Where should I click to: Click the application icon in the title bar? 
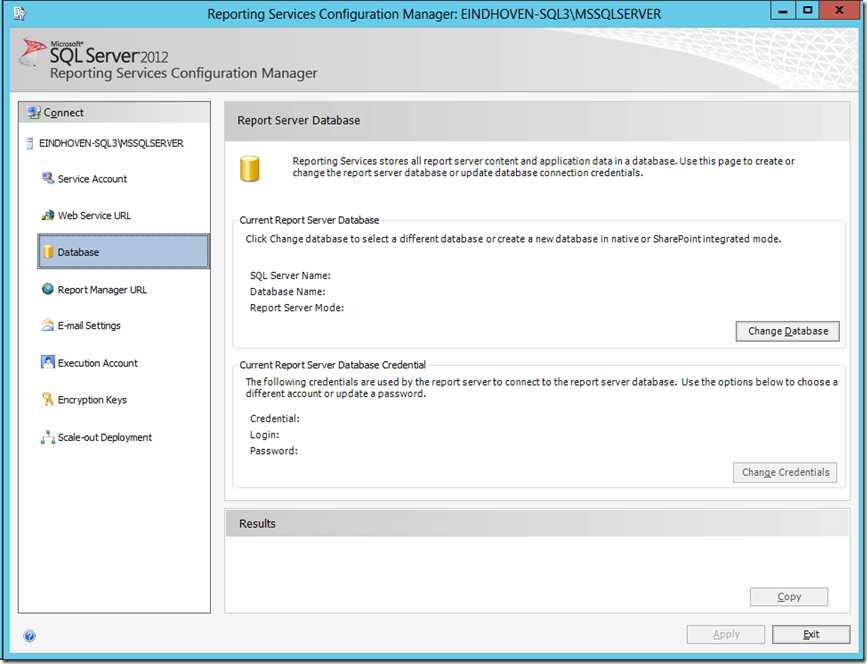click(19, 13)
